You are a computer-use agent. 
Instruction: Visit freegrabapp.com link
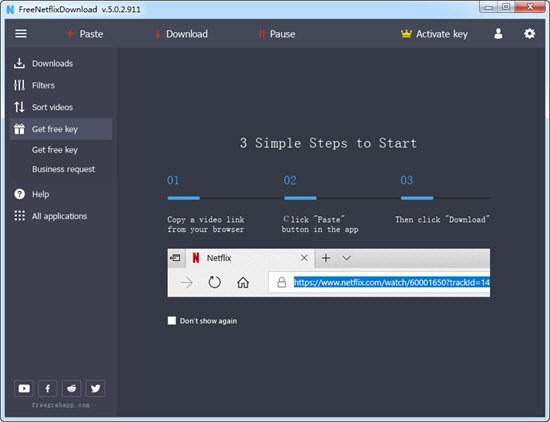click(x=60, y=405)
